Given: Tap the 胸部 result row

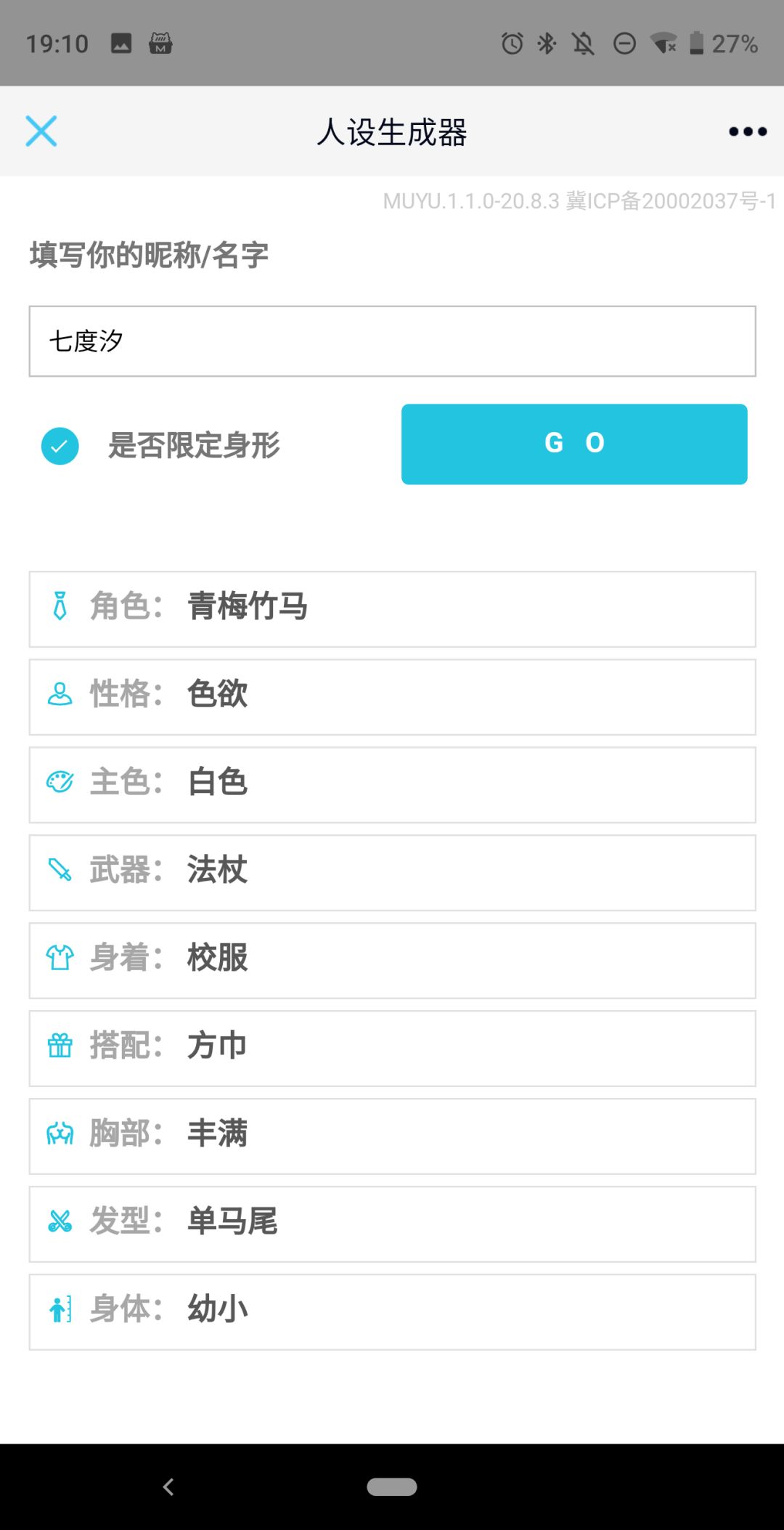Looking at the screenshot, I should coord(392,1136).
